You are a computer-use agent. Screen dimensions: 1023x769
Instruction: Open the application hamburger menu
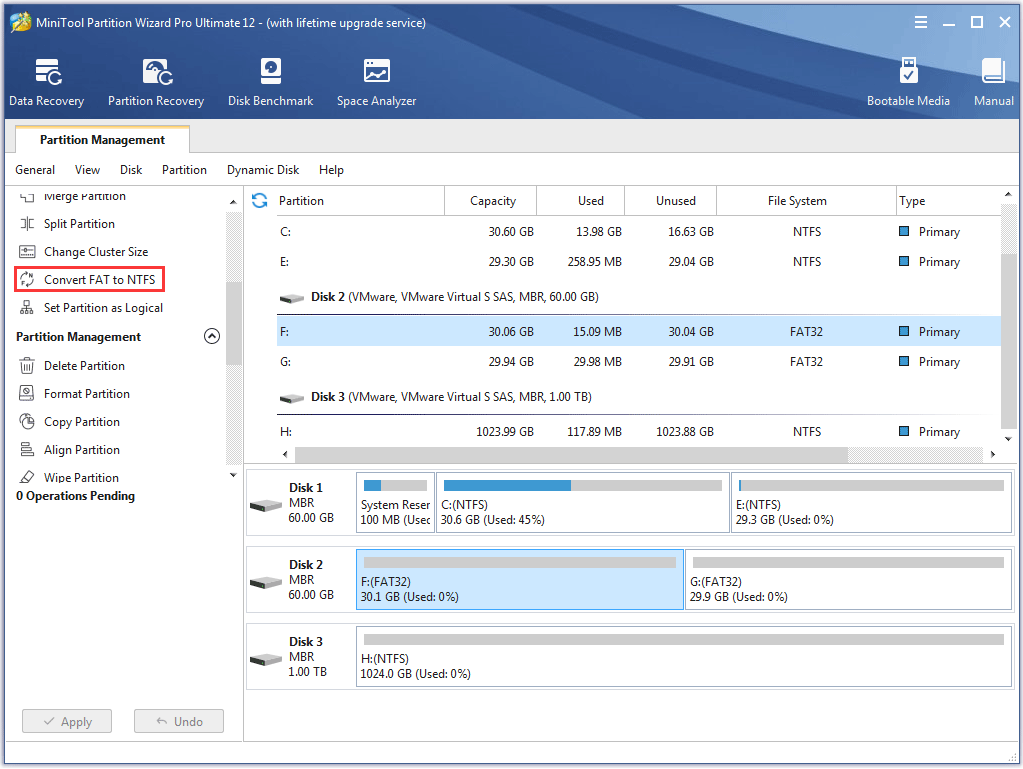click(x=920, y=21)
